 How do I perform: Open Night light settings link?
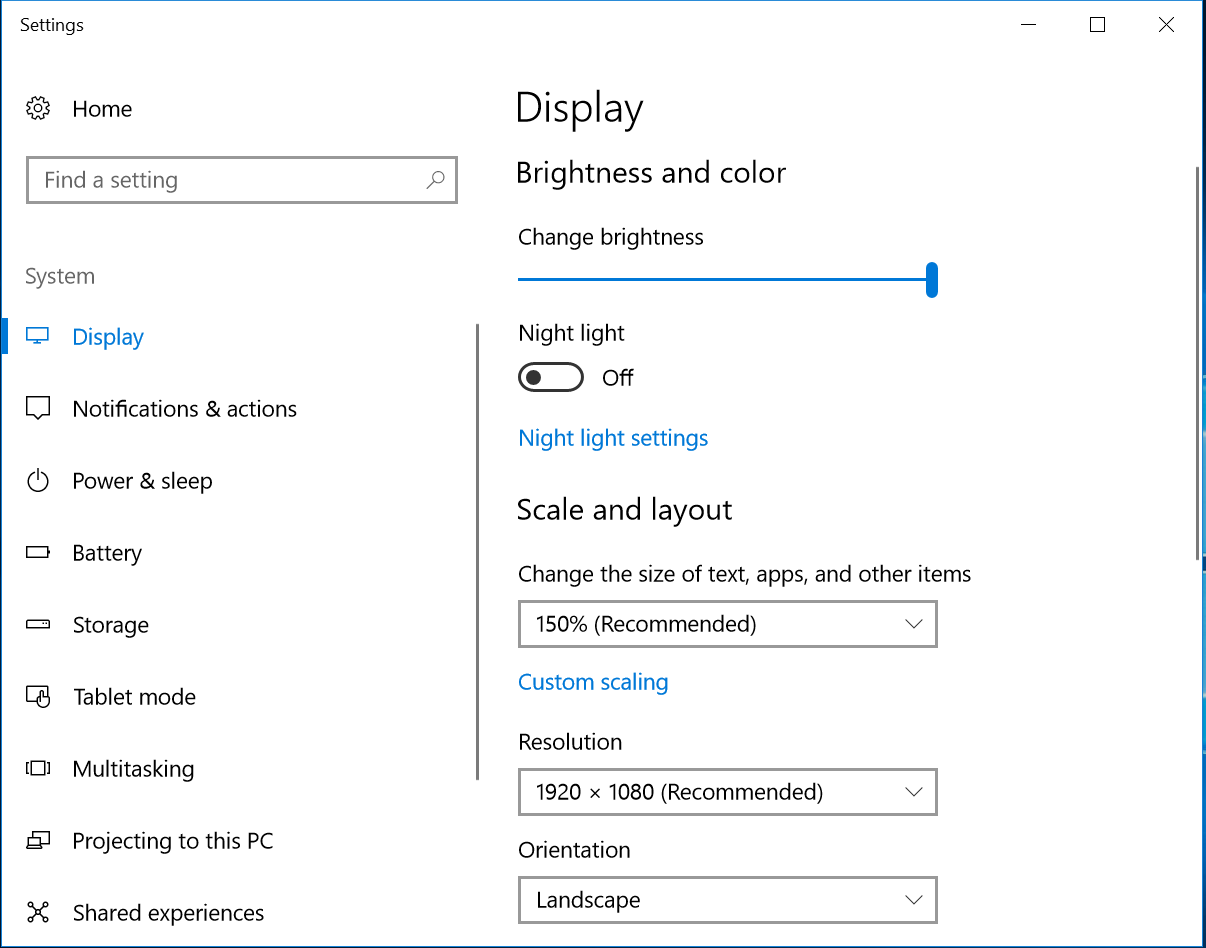pyautogui.click(x=613, y=438)
